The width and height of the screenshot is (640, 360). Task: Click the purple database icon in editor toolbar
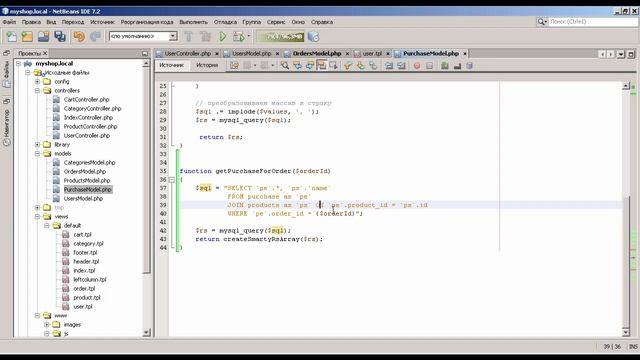click(469, 65)
